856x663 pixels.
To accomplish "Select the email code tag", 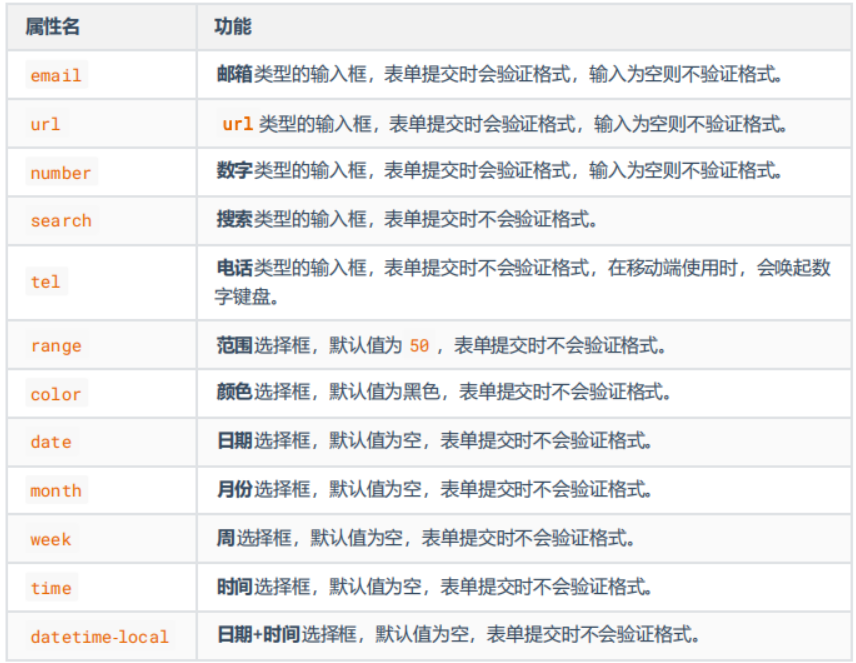I will [x=56, y=76].
